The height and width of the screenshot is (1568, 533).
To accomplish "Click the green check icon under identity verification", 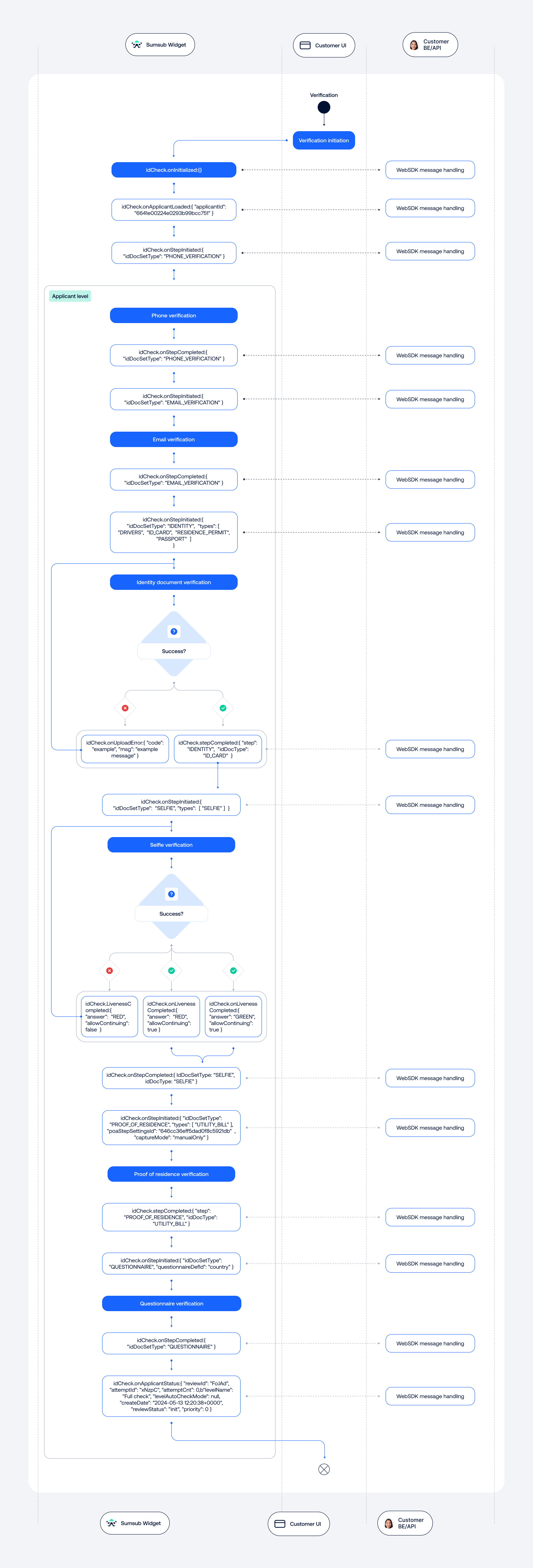I will pos(223,708).
